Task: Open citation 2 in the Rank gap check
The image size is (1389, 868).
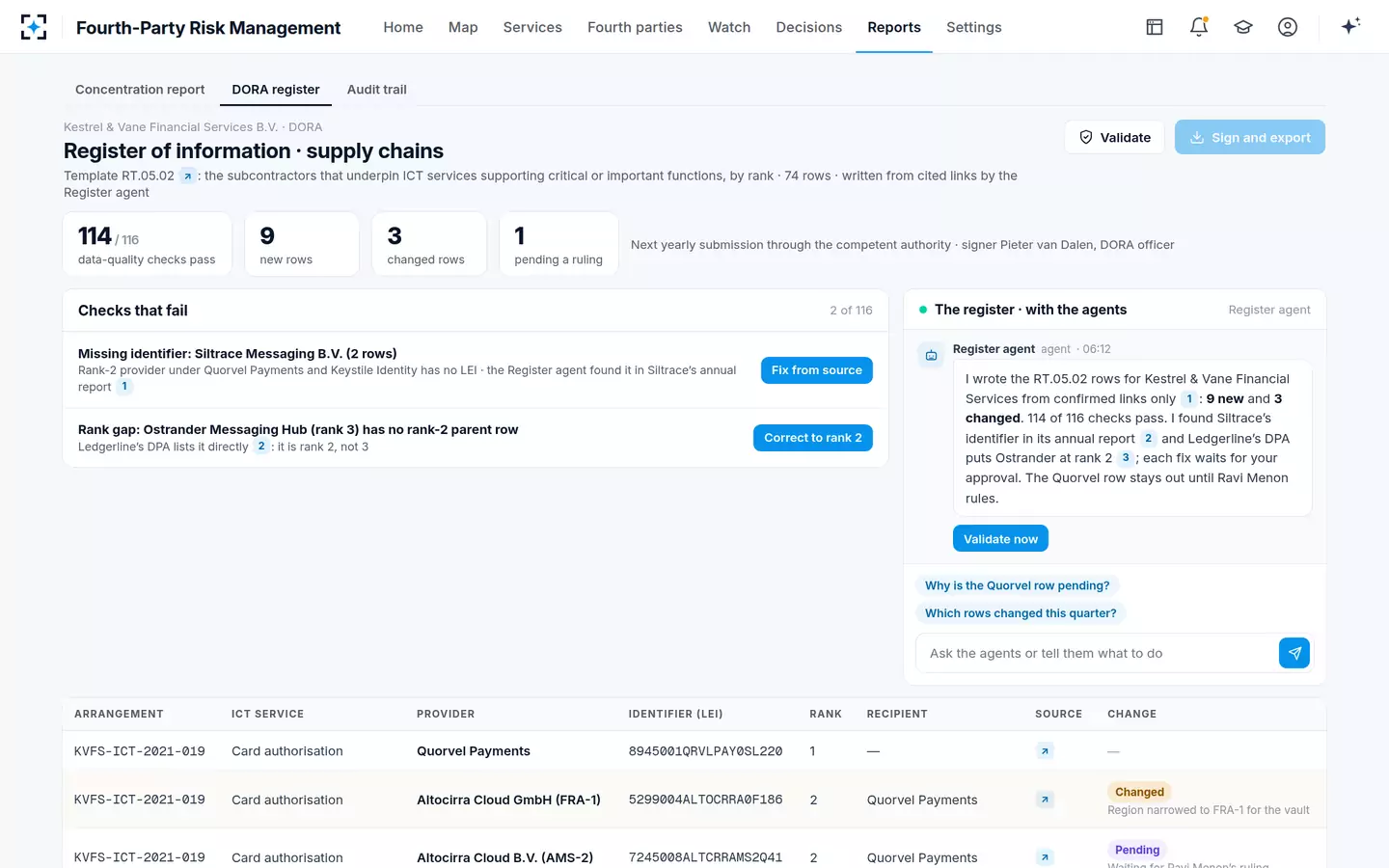Action: tap(261, 447)
